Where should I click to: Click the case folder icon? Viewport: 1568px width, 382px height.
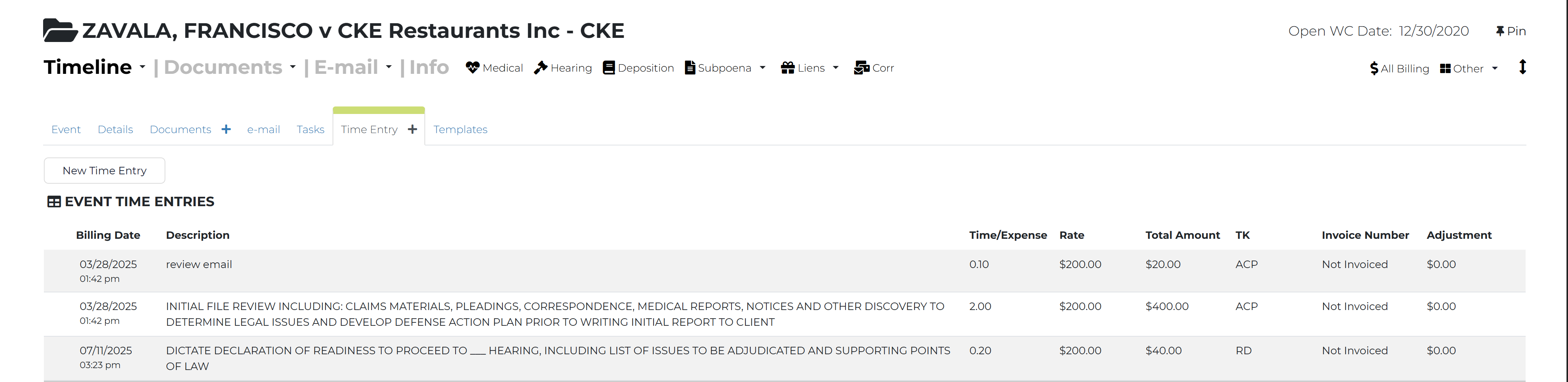(60, 30)
